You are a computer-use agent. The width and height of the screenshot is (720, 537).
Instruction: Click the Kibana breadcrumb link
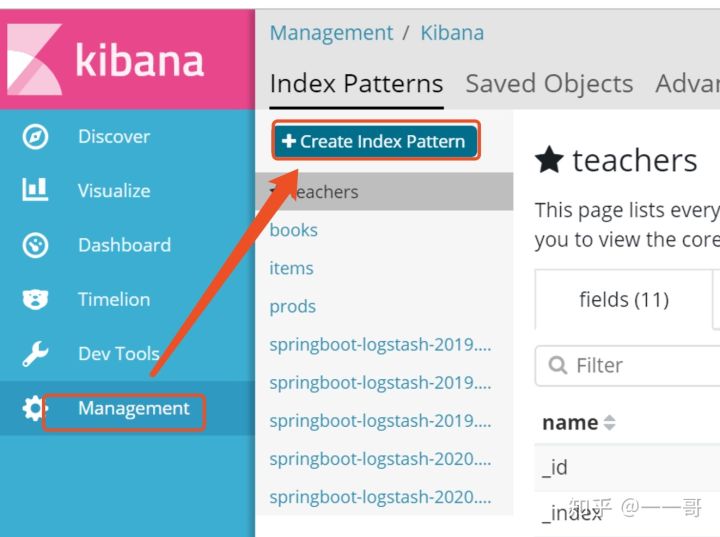[x=452, y=33]
